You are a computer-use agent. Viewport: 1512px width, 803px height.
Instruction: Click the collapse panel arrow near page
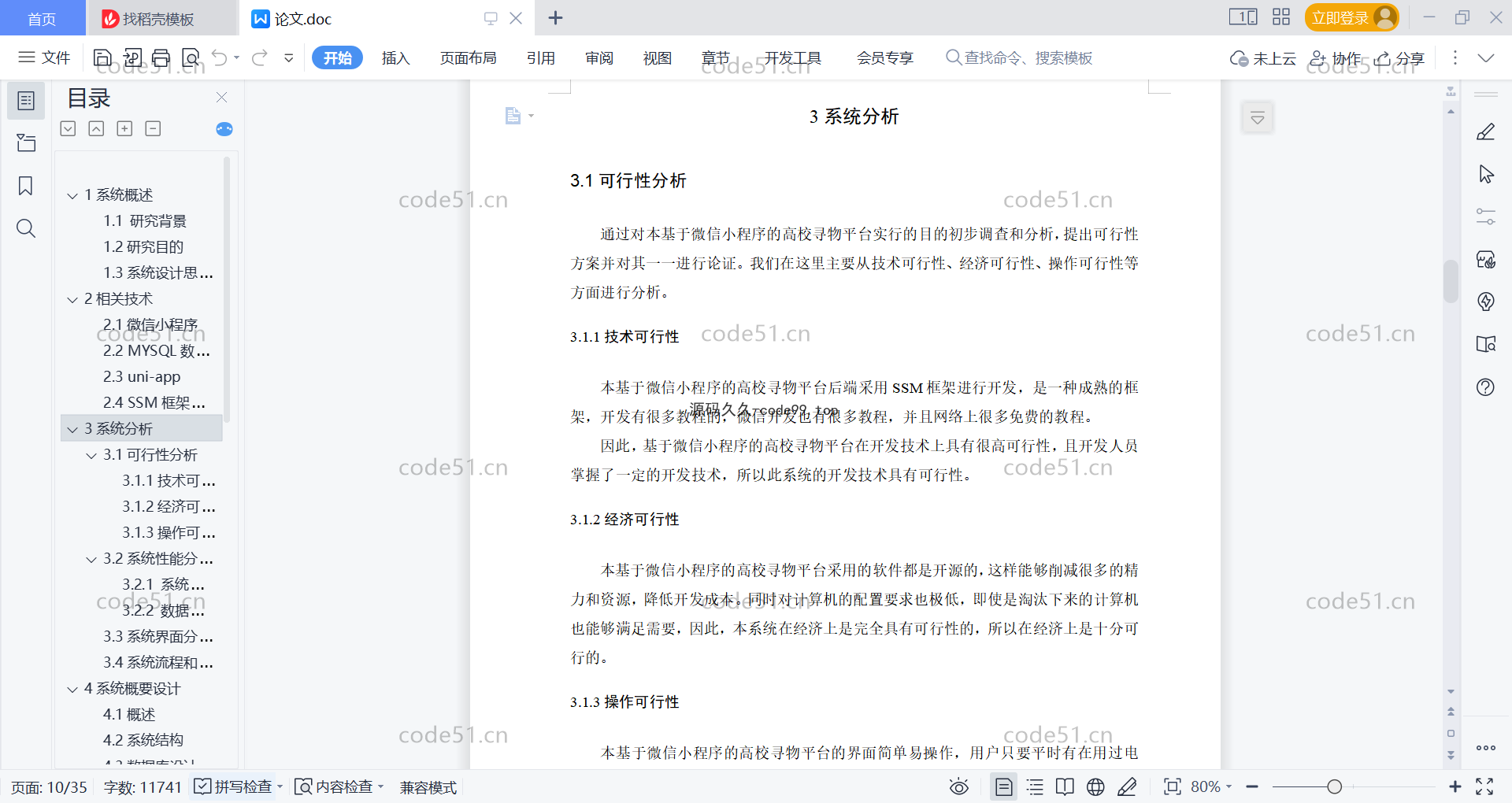coord(1258,118)
